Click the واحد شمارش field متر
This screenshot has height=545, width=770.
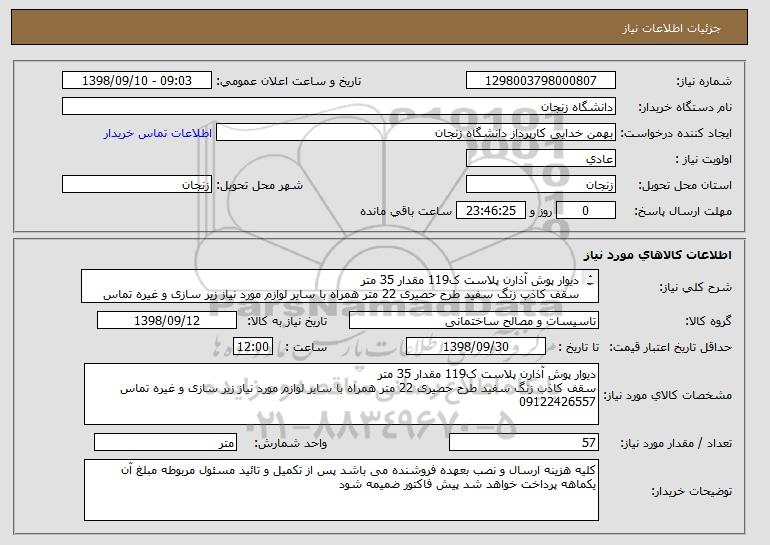pyautogui.click(x=165, y=442)
